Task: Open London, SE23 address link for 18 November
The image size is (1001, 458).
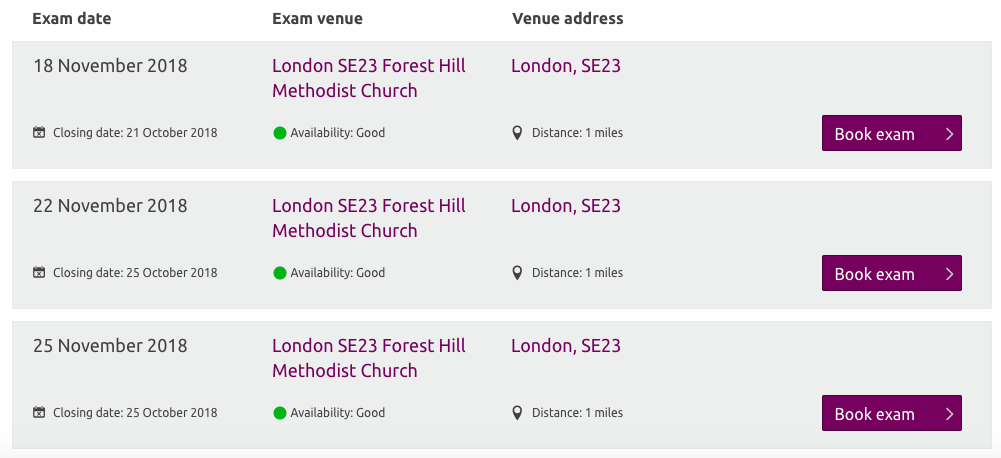Action: 566,66
